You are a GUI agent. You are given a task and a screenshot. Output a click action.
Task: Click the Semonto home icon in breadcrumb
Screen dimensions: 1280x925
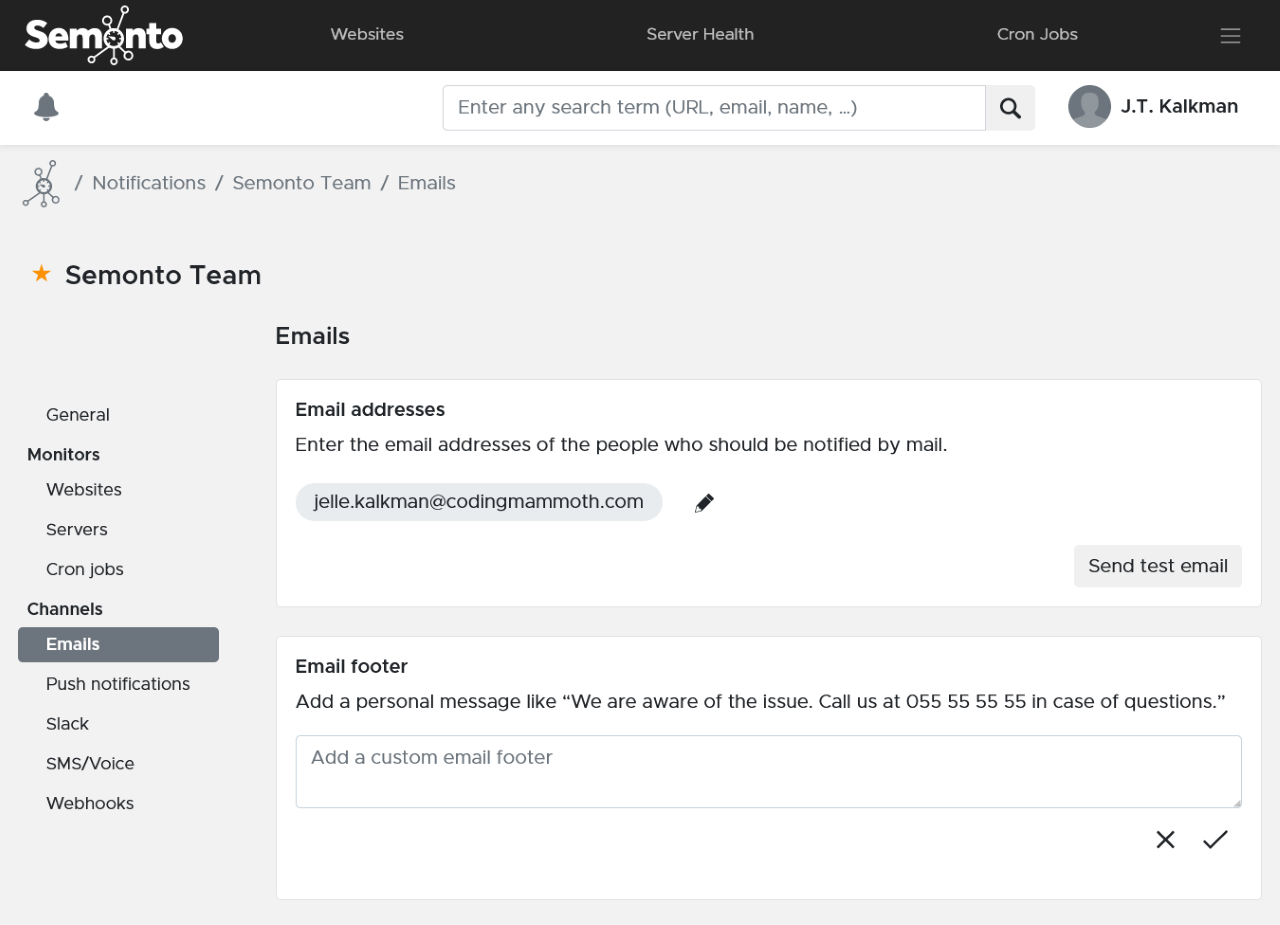[x=41, y=184]
